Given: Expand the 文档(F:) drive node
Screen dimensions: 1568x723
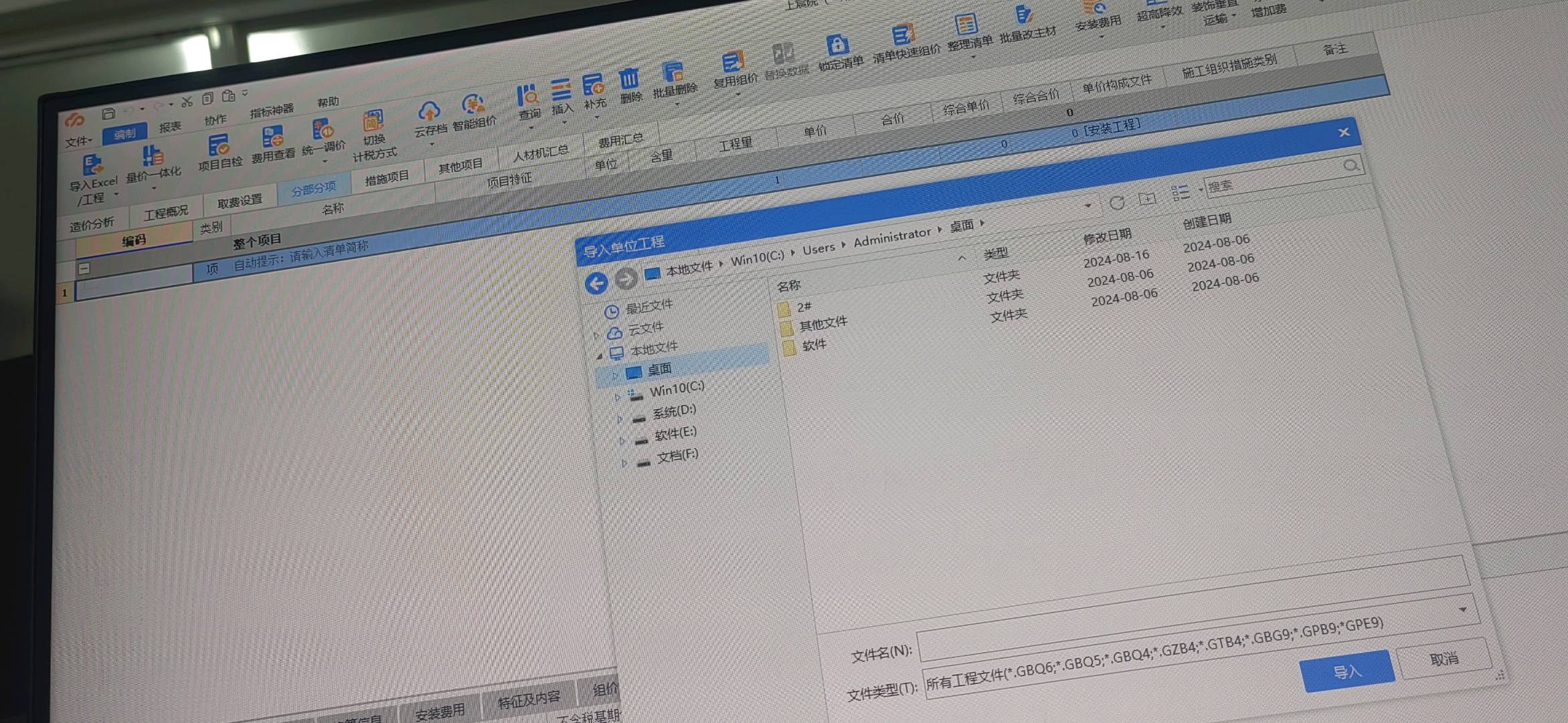Looking at the screenshot, I should point(625,463).
